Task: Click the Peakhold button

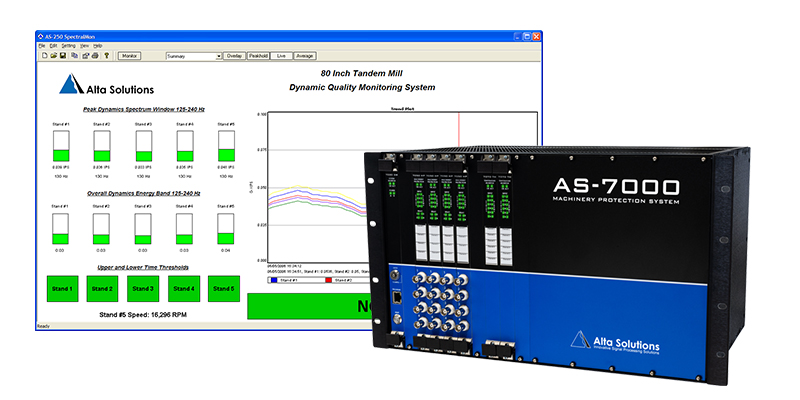Action: click(258, 56)
